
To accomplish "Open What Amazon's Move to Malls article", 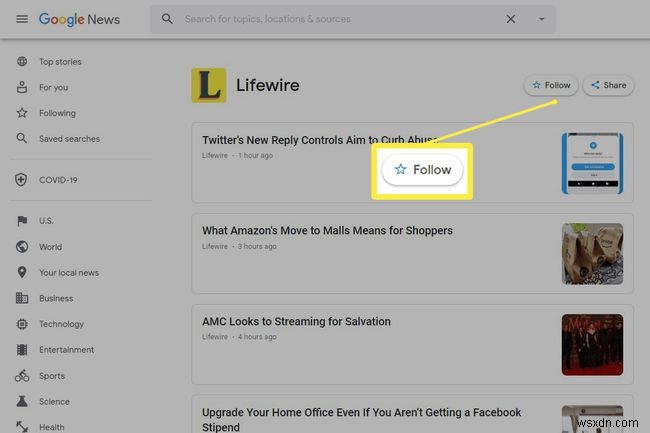I will point(327,230).
